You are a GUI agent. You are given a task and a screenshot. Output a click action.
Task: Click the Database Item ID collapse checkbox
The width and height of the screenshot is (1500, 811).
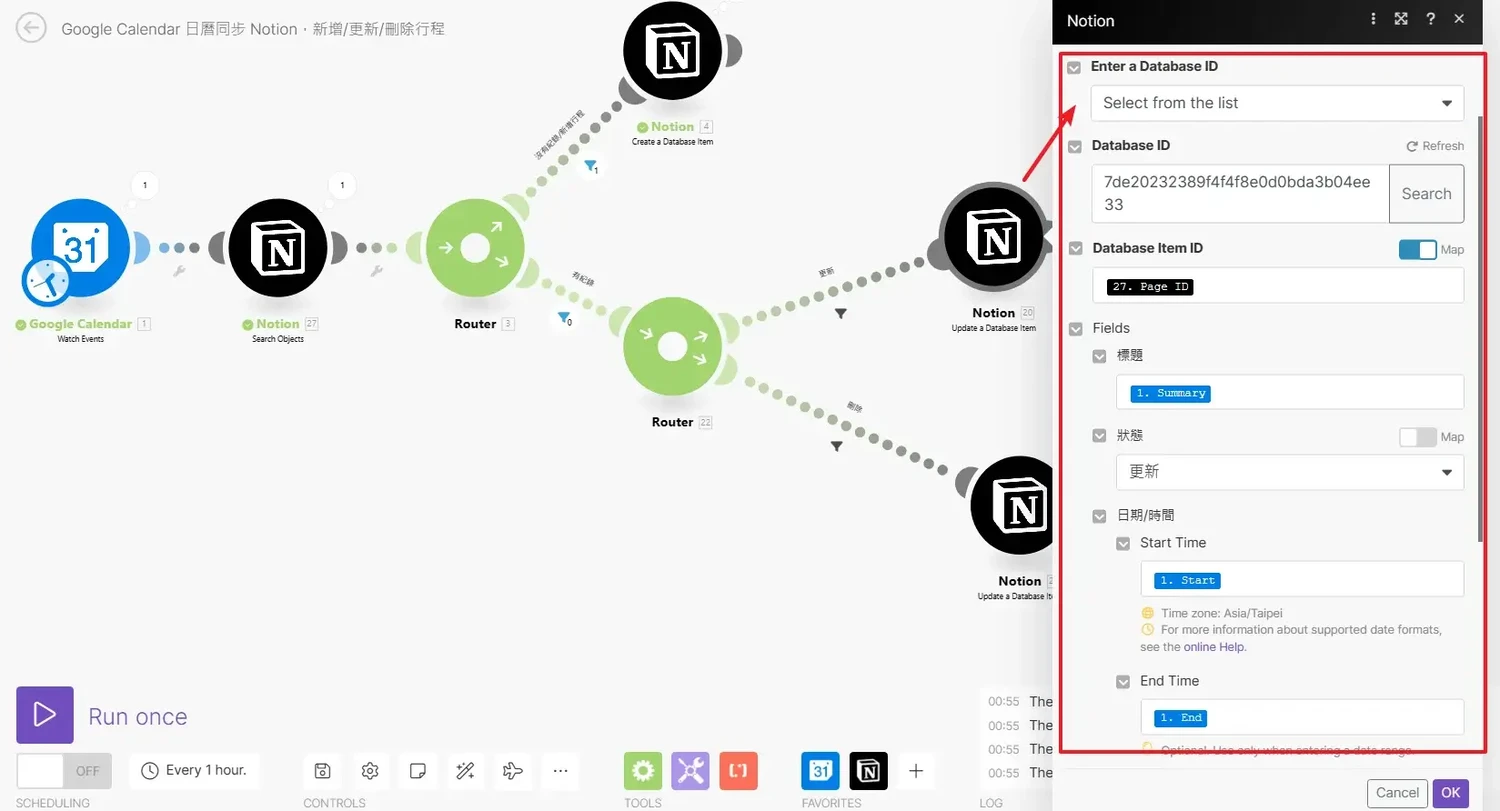click(1075, 248)
